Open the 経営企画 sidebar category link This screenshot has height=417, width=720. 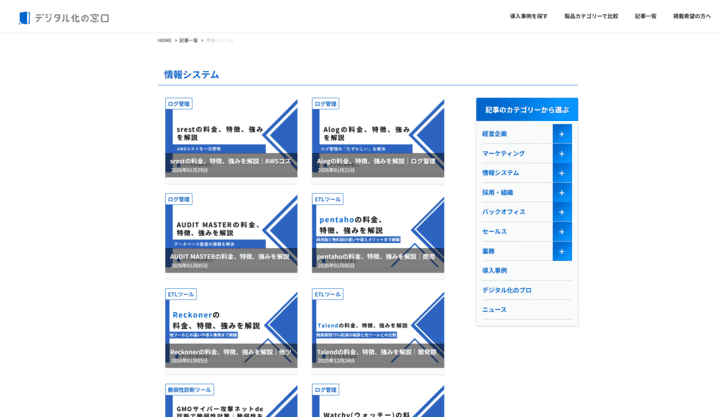pyautogui.click(x=495, y=134)
